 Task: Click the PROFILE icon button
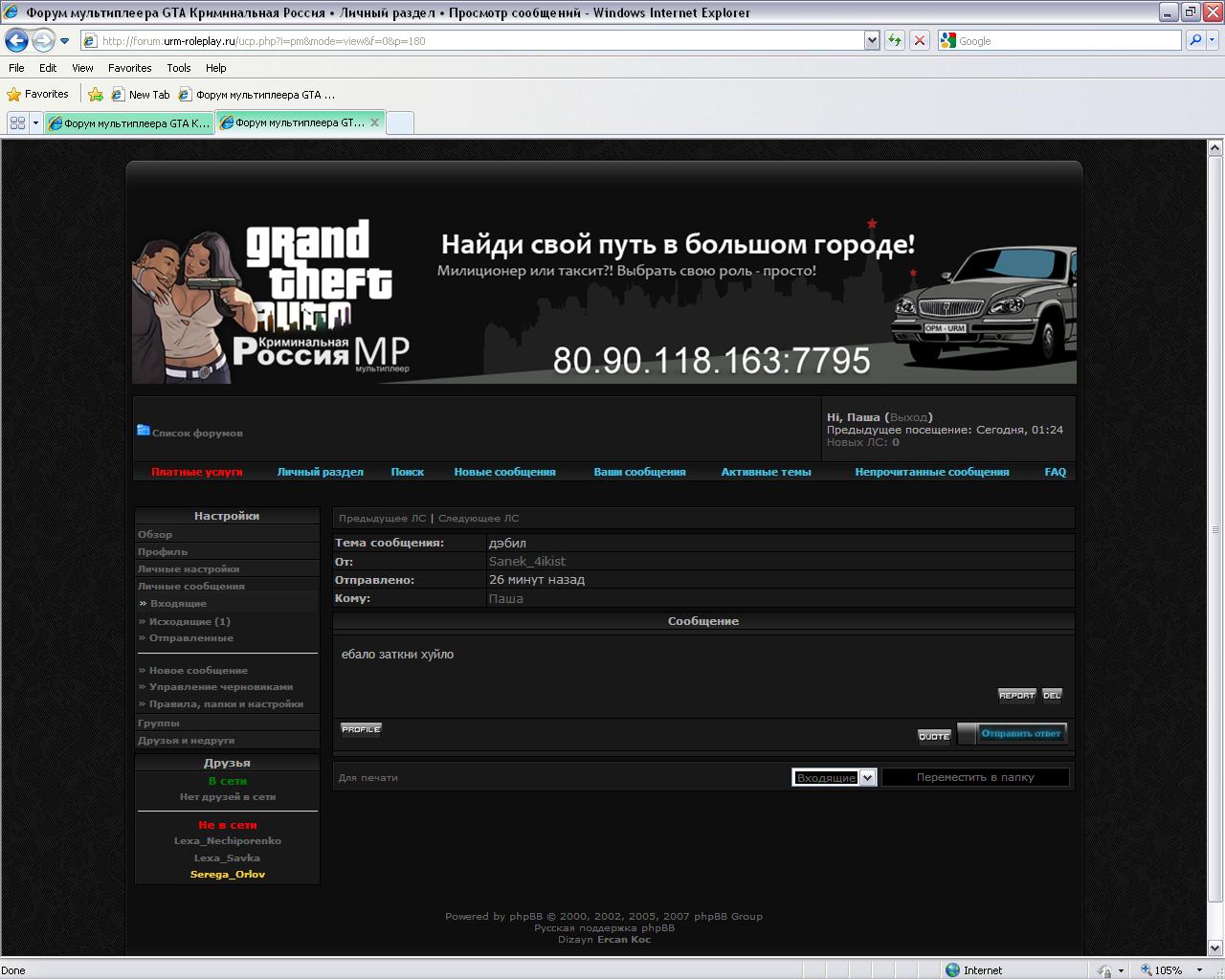(361, 729)
